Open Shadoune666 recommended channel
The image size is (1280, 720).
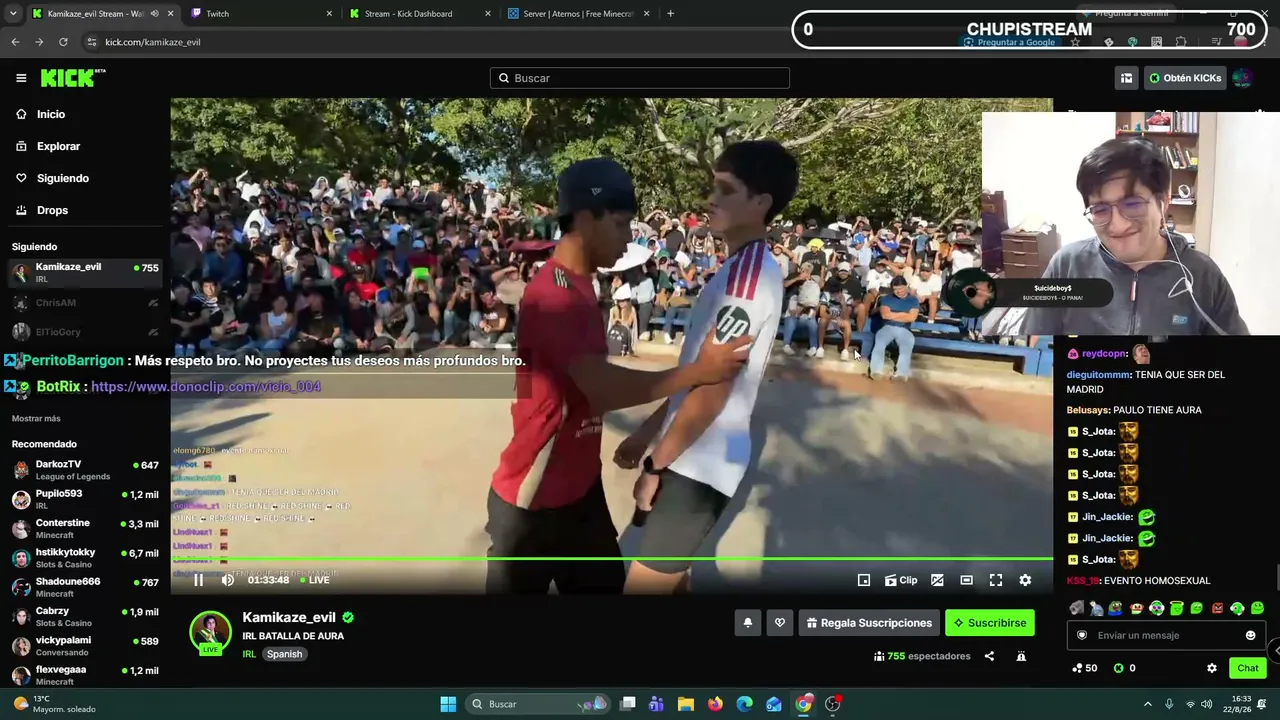[x=85, y=587]
